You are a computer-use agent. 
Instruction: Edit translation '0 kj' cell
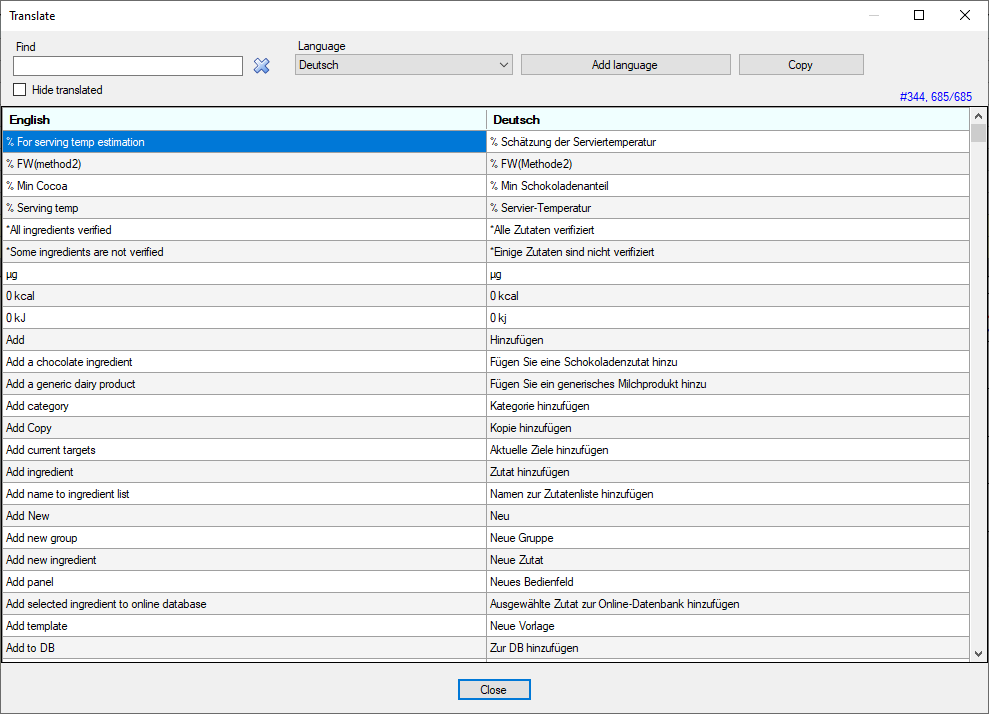[x=728, y=318]
